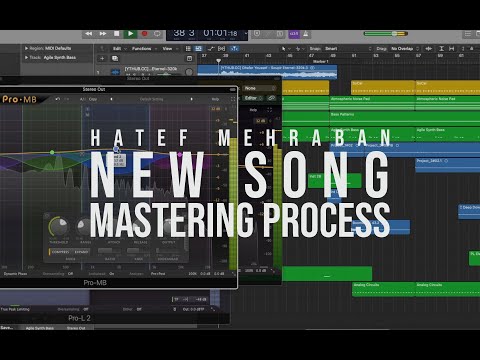This screenshot has width=480, height=360.
Task: Click the grid view icon in tracks menu bar
Action: (x=188, y=49)
